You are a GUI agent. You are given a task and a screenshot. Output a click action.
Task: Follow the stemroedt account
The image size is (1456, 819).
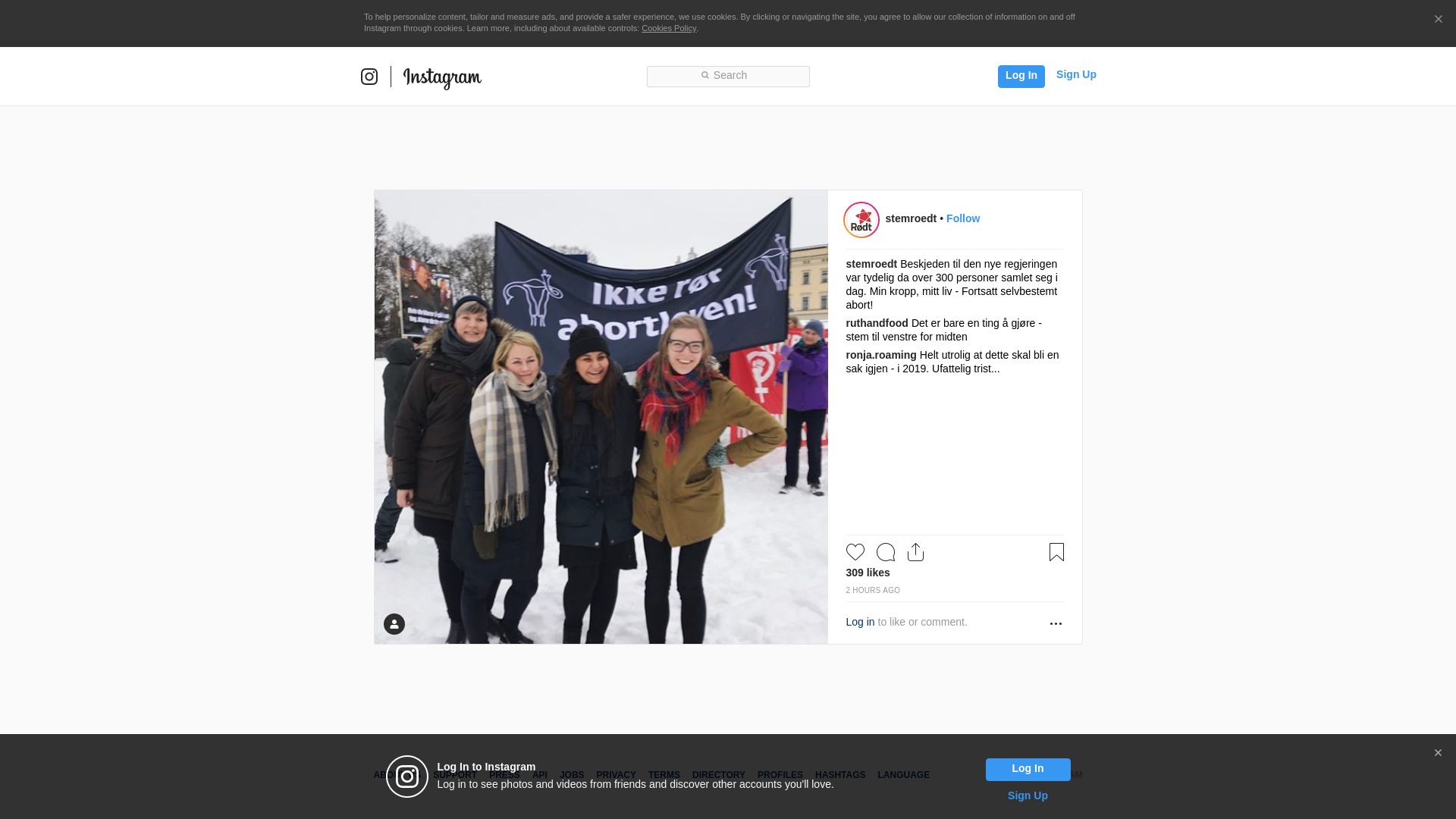(962, 218)
